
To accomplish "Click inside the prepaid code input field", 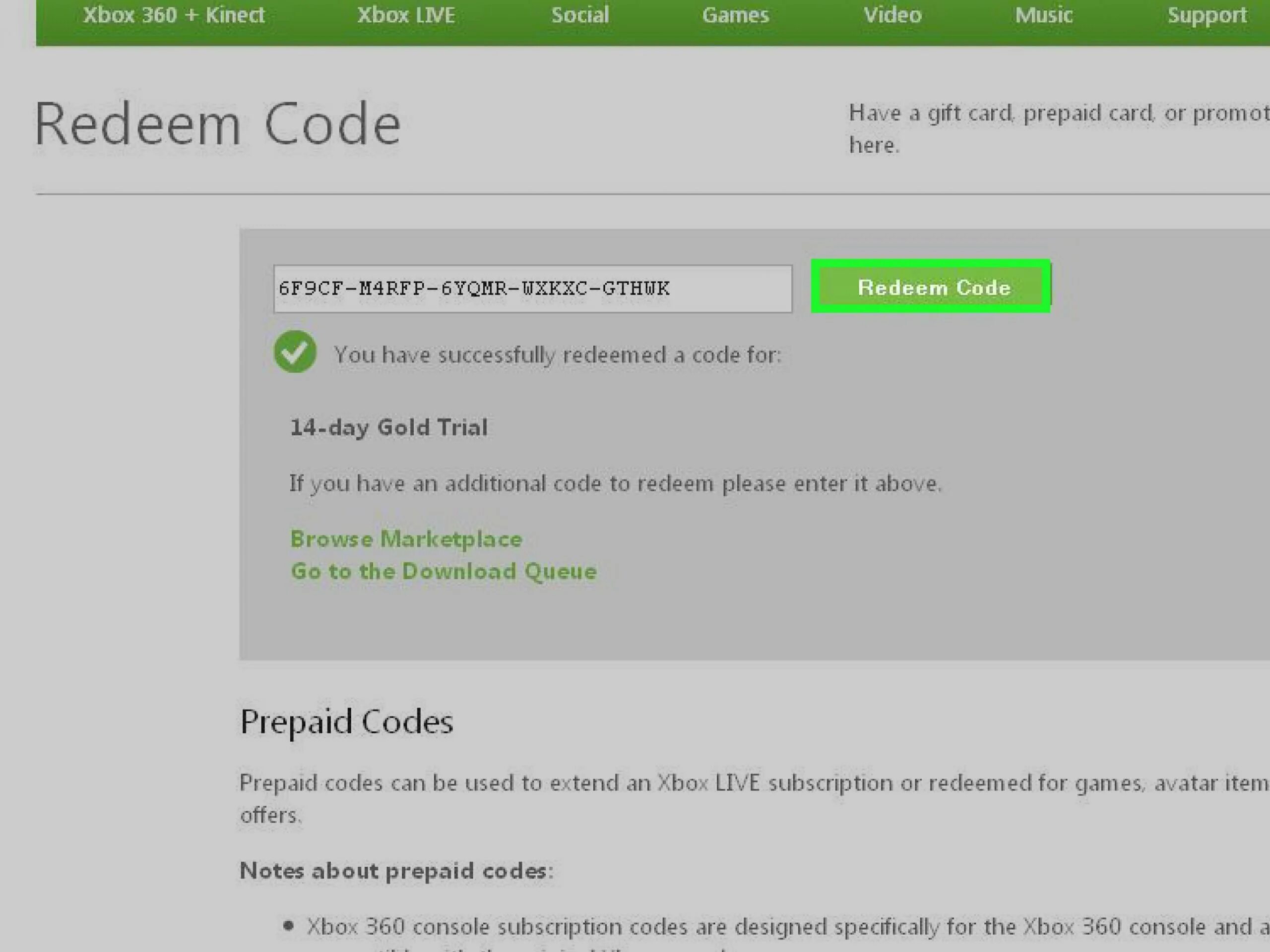I will [532, 289].
